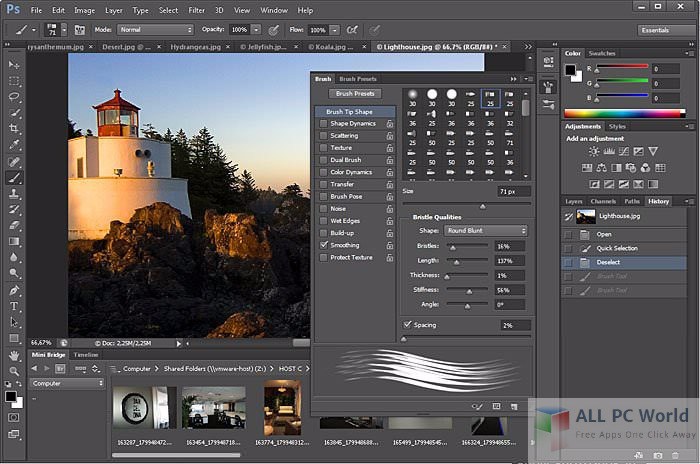The height and width of the screenshot is (464, 700).
Task: Click the Brush Presets button
Action: (x=355, y=94)
